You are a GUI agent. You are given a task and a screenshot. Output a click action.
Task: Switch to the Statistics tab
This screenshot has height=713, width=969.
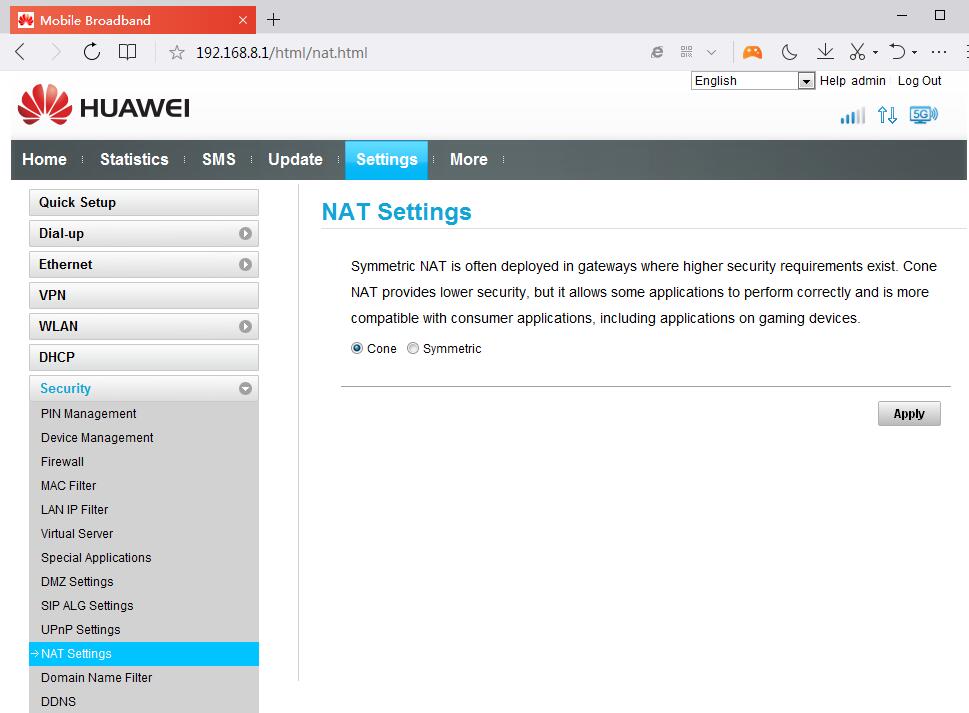pos(134,160)
